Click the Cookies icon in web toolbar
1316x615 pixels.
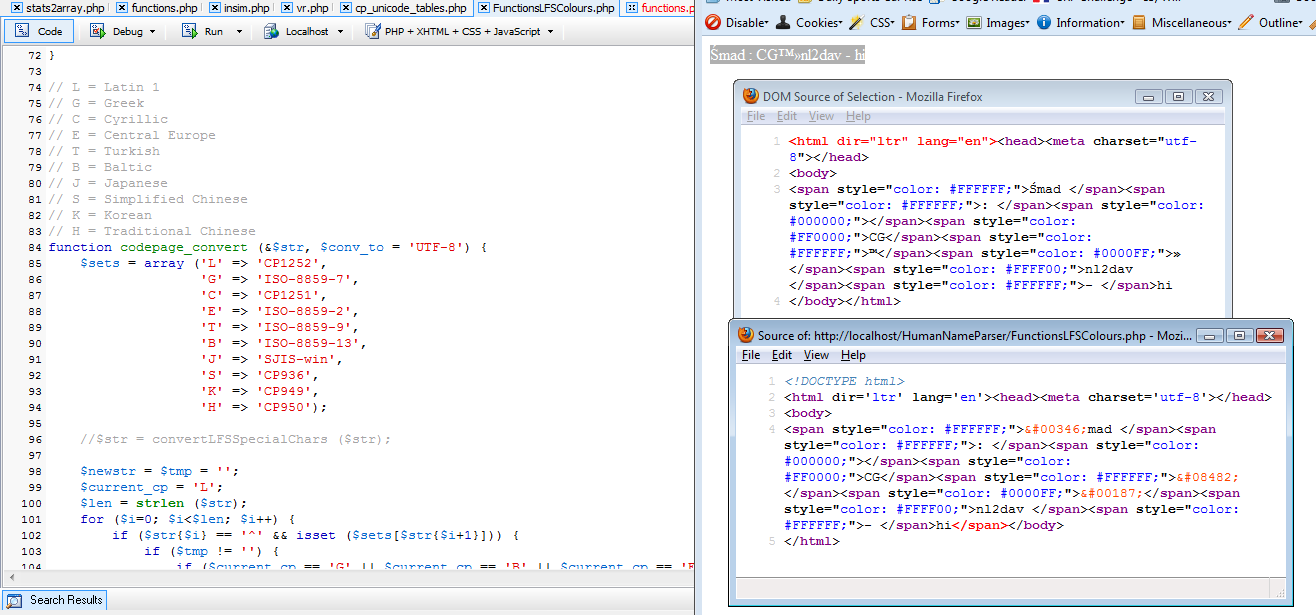click(x=784, y=22)
